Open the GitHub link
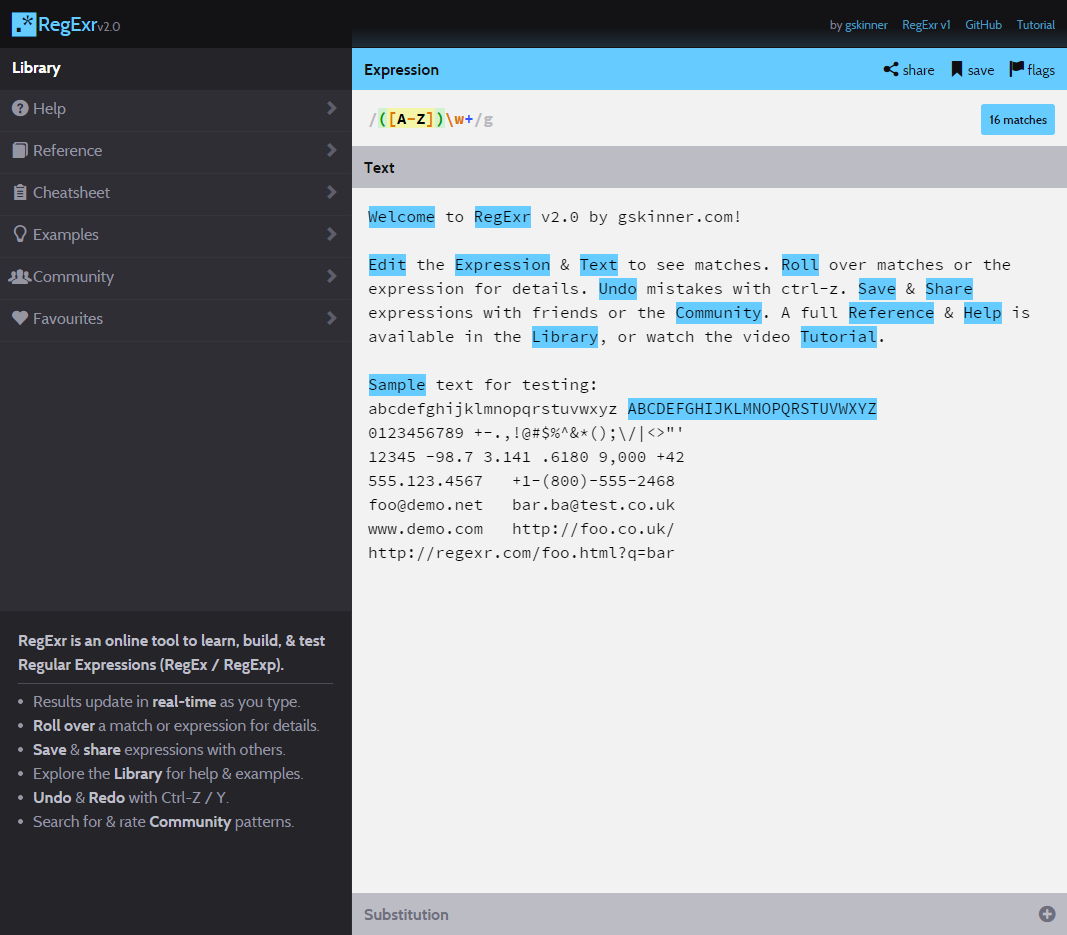 (983, 24)
